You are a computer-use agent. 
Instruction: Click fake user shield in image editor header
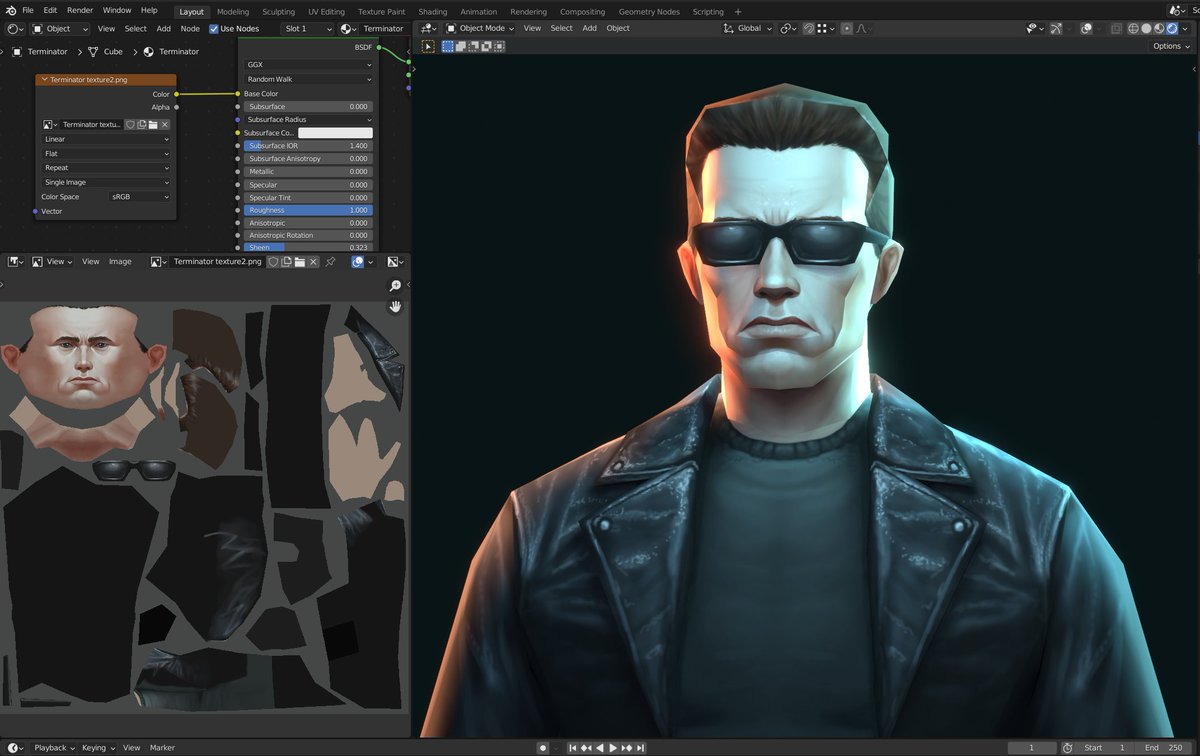tap(272, 262)
